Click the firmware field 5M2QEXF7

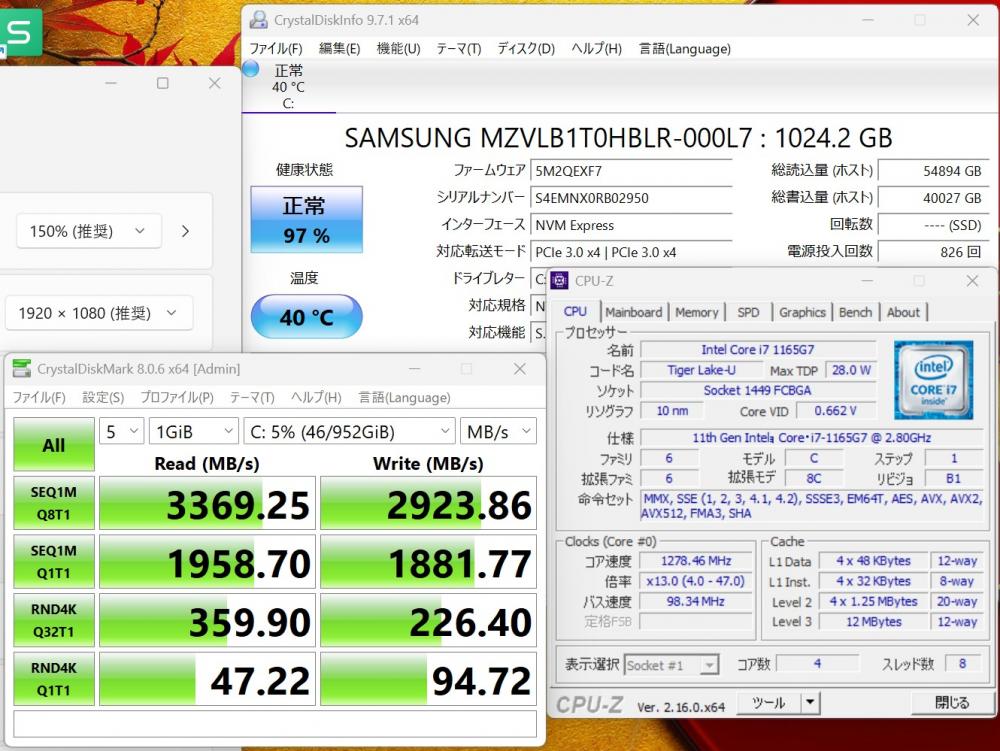631,171
